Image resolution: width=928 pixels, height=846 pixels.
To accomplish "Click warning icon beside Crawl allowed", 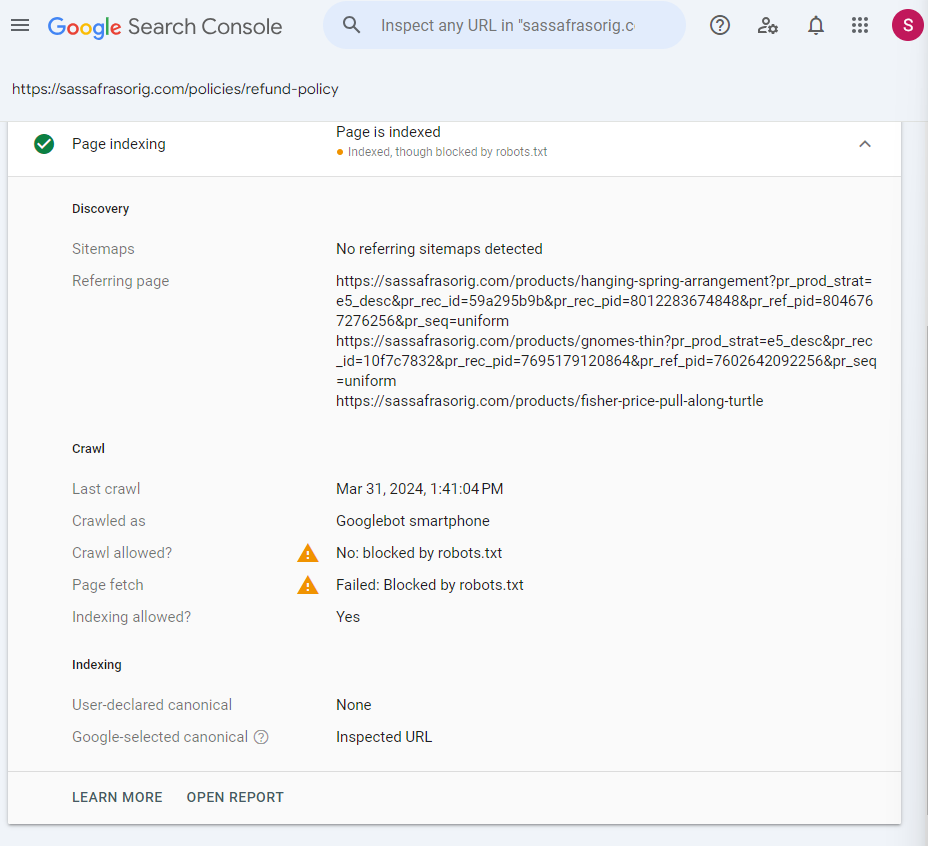I will (x=308, y=553).
